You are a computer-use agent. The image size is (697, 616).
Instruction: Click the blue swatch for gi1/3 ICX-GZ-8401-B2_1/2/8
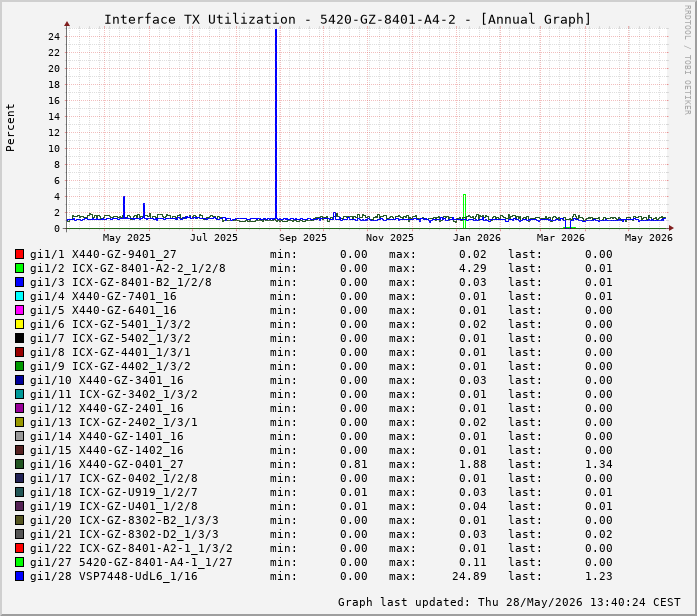[x=19, y=282]
